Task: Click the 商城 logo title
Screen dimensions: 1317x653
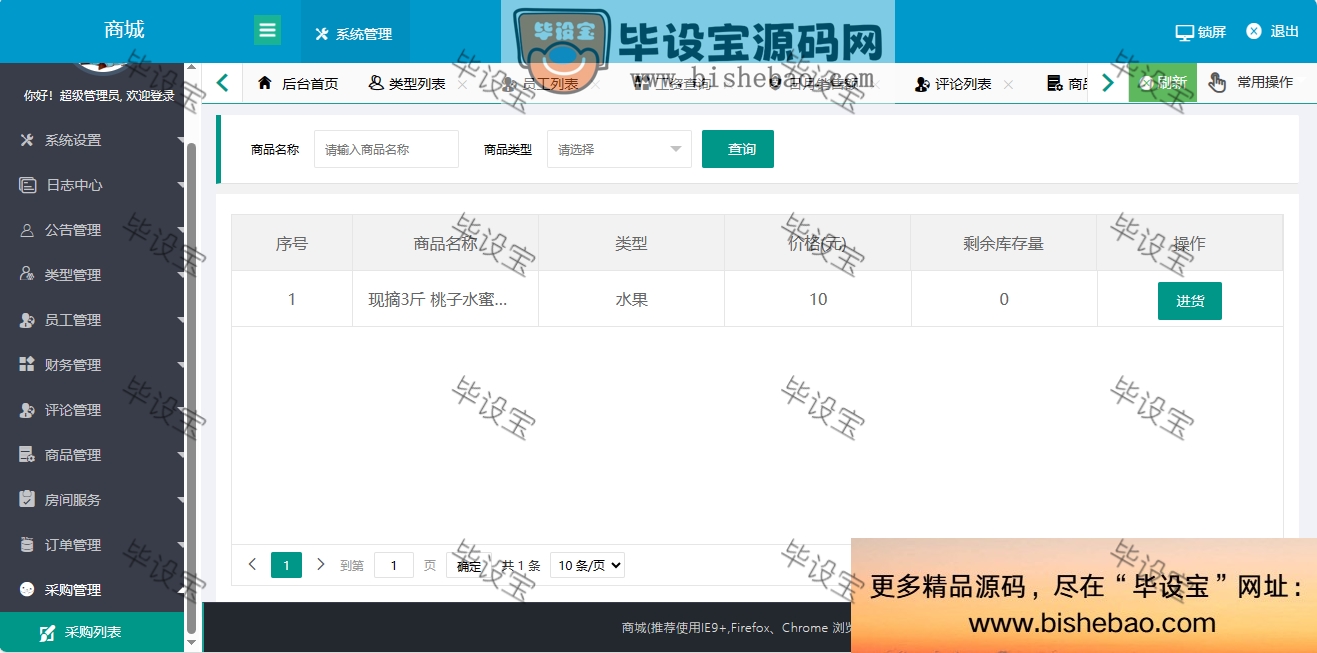Action: pos(124,30)
